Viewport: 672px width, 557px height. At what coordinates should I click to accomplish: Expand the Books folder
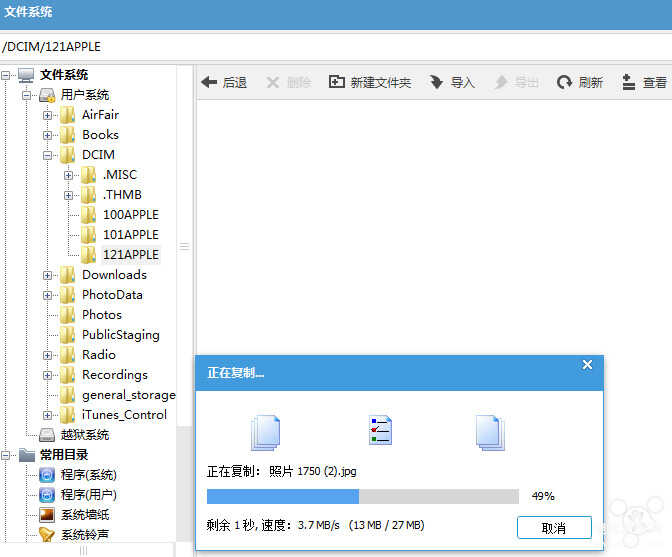coord(47,135)
